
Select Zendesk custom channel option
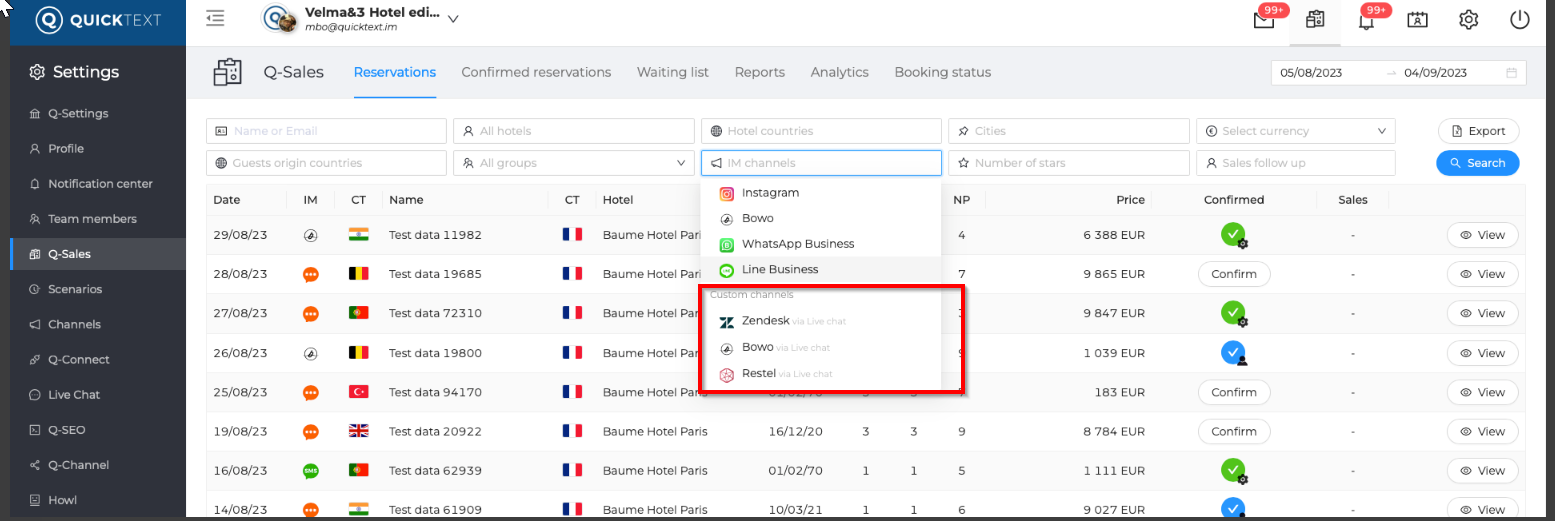pos(765,321)
